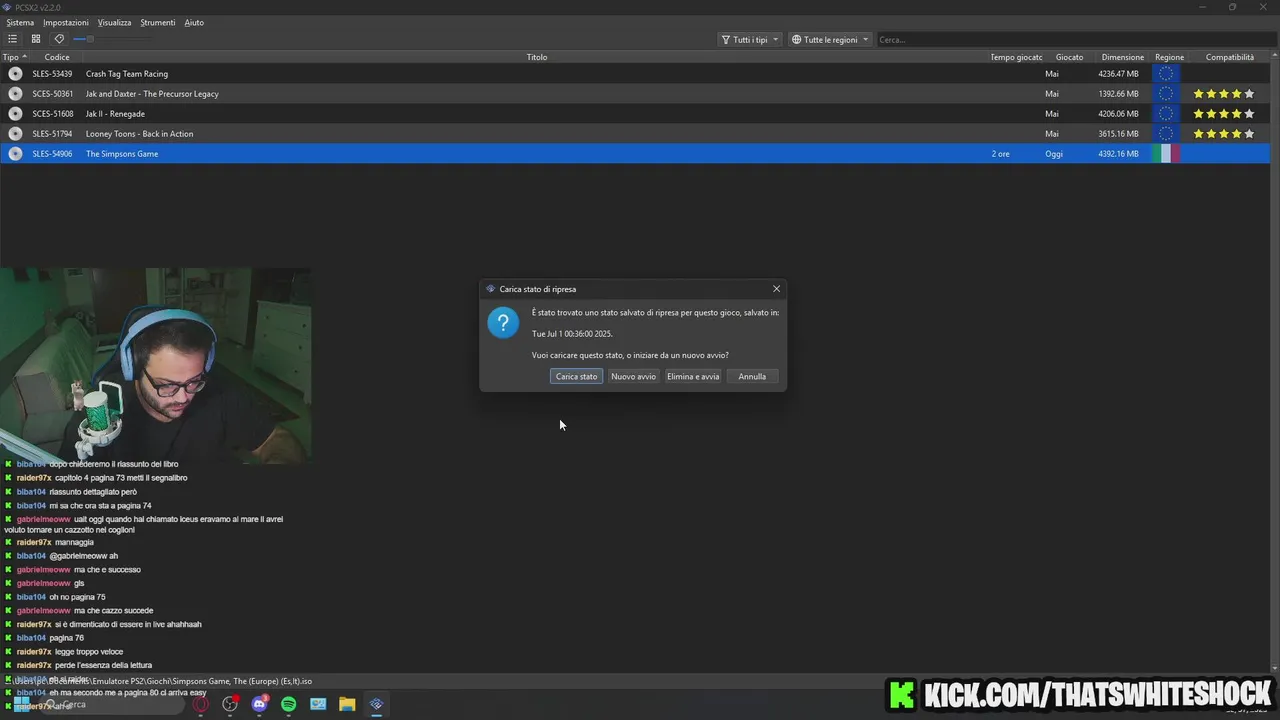Open the Sistema menu
Image resolution: width=1280 pixels, height=720 pixels.
point(20,22)
